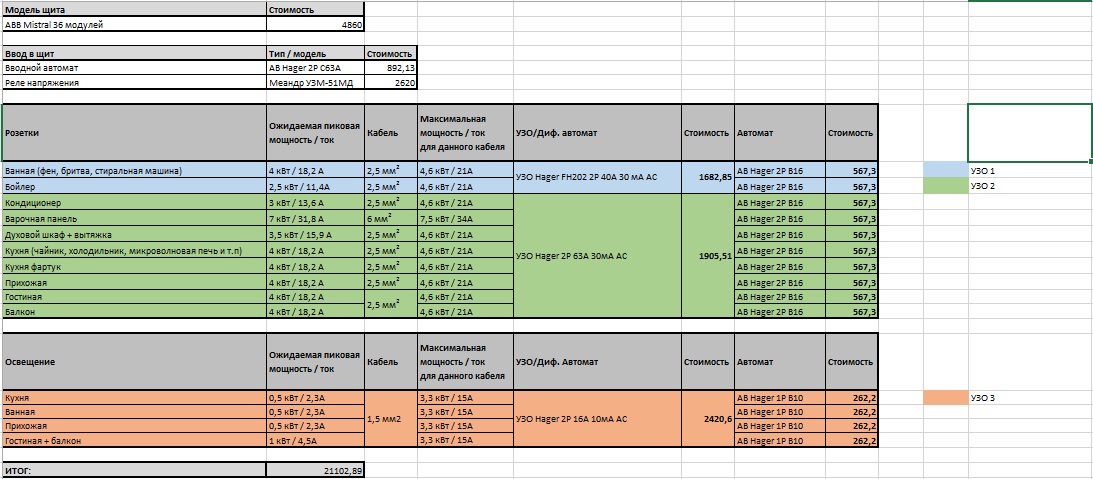Viewport: 1093px width, 479px height.
Task: Select the '2,5 кВт / 11,4А' cell
Action: [315, 187]
